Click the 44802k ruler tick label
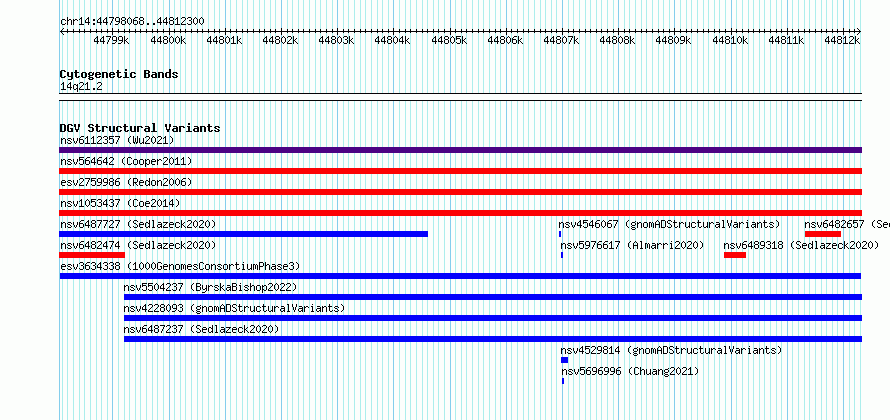 (280, 40)
